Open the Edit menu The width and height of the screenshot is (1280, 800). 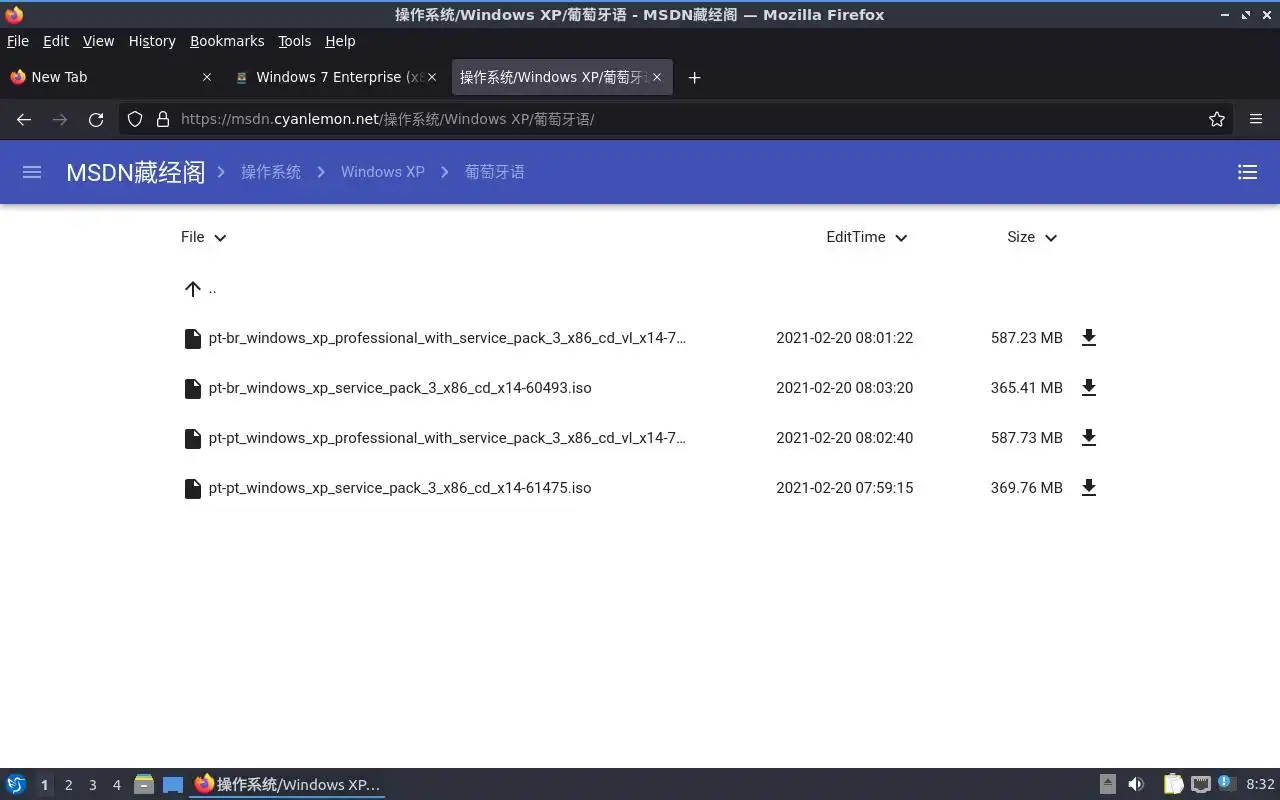click(56, 41)
